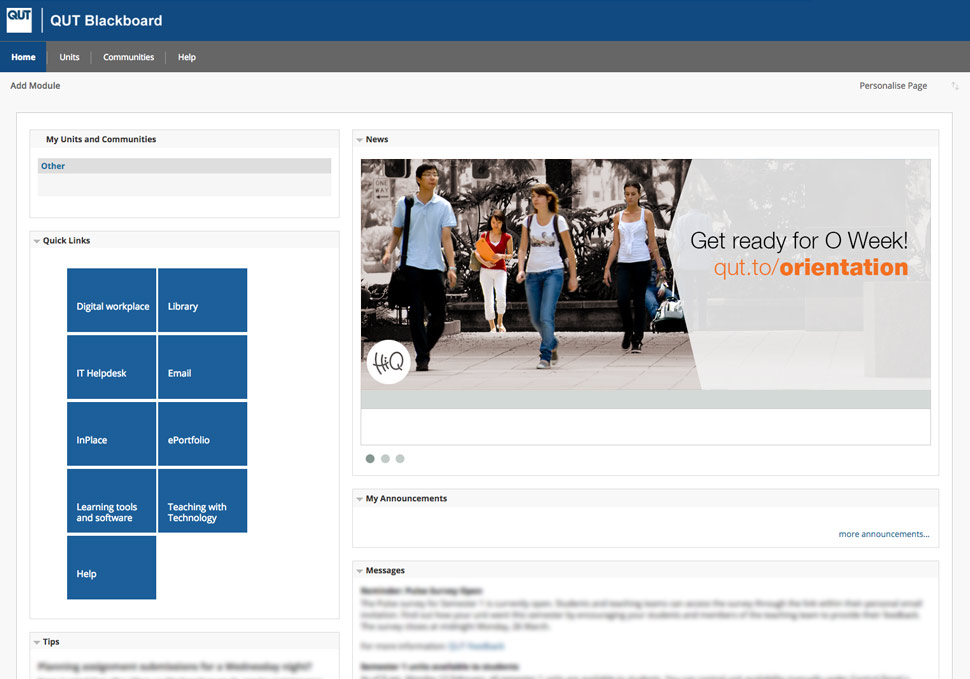Launch InPlace from Quick Links
This screenshot has width=970, height=679.
coord(111,433)
